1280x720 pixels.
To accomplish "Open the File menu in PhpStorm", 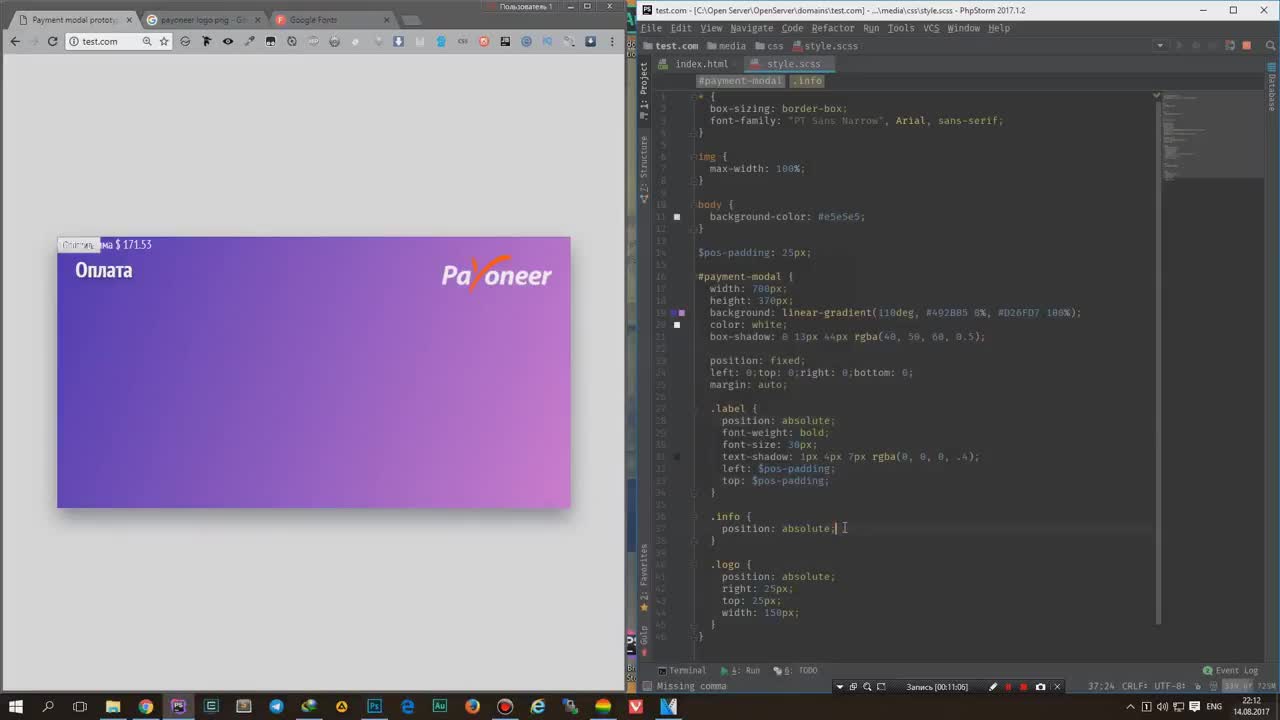I will (651, 28).
